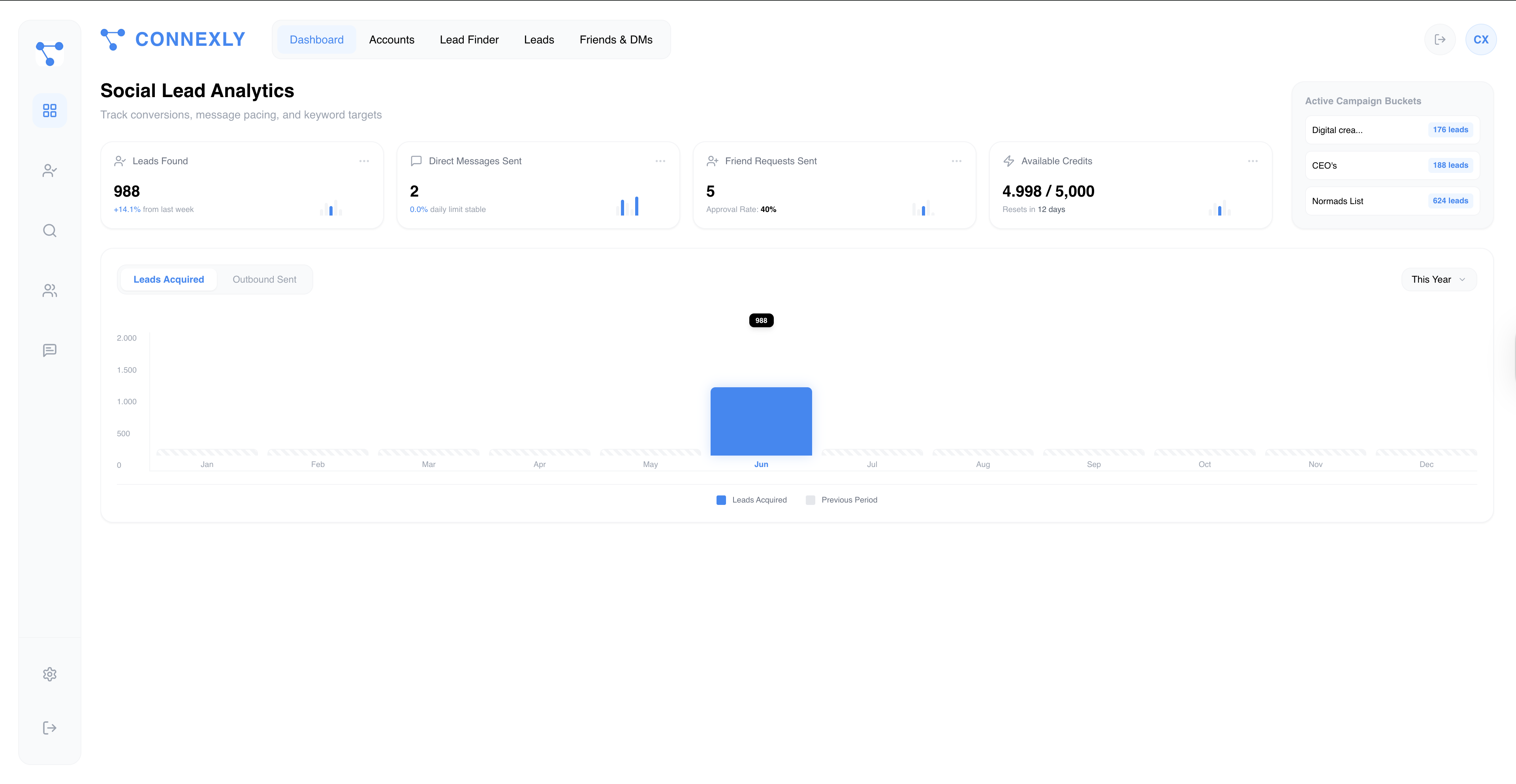Select the user-check accounts sidebar icon
Image resolution: width=1516 pixels, height=784 pixels.
click(49, 171)
